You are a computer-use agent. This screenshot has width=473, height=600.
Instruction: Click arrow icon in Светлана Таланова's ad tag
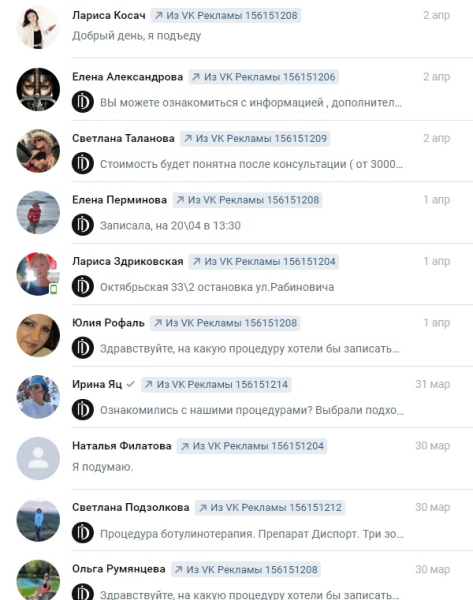[x=188, y=139]
